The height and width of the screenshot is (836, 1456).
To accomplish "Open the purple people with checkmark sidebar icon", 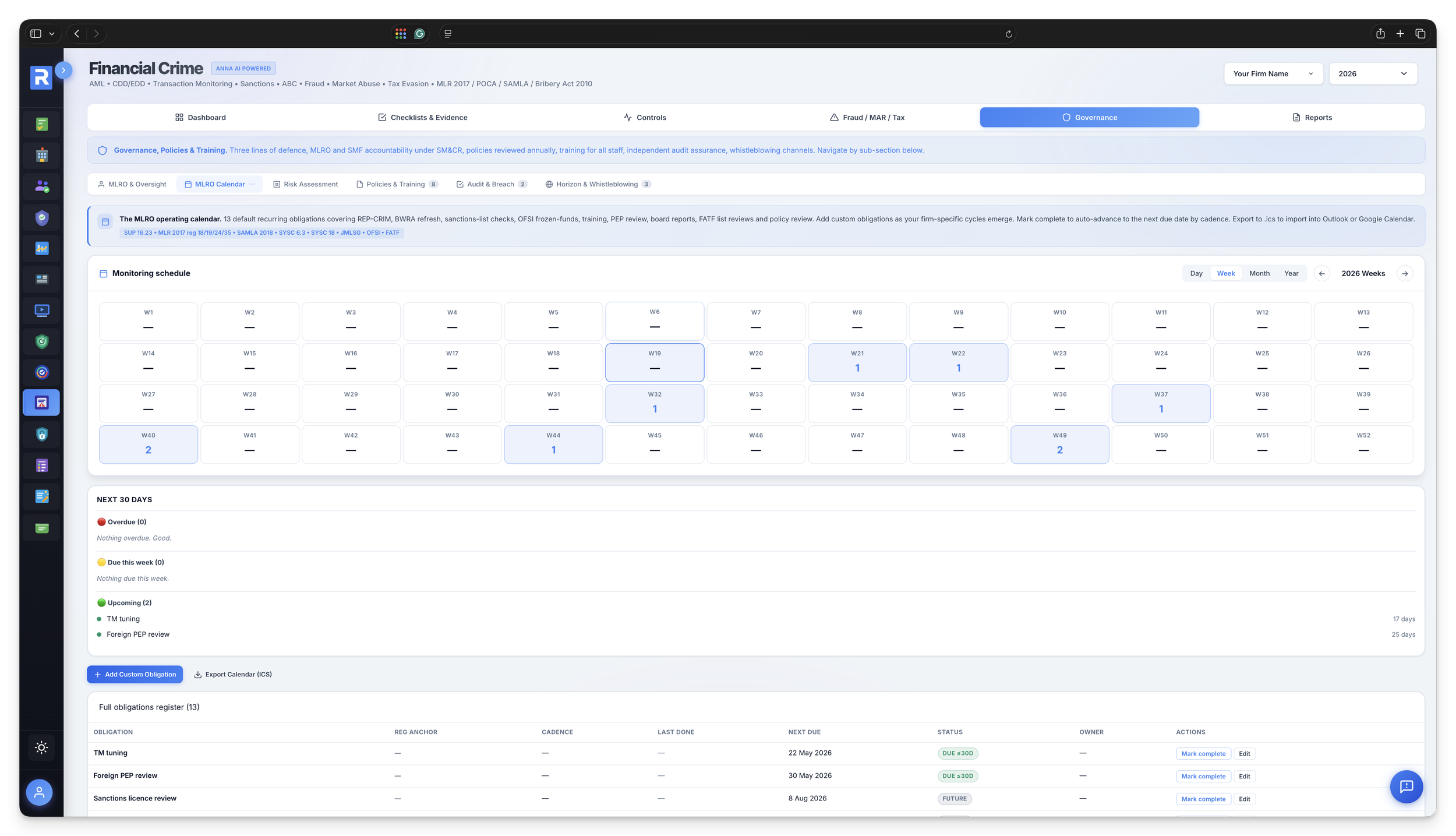I will (x=41, y=186).
